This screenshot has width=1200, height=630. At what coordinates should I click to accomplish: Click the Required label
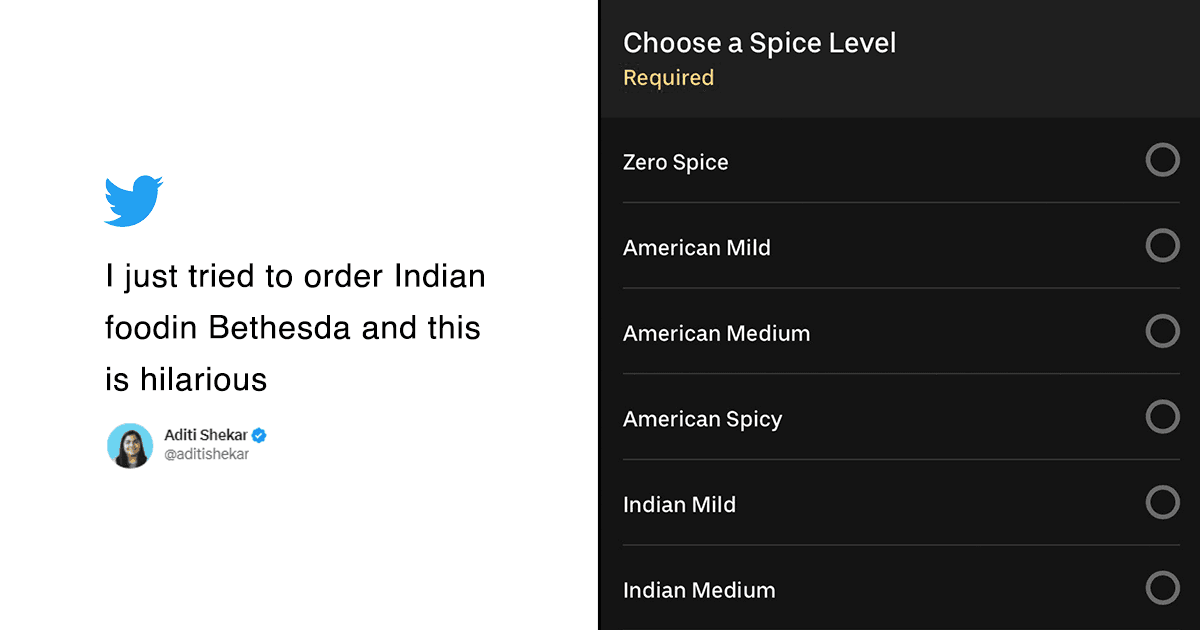[668, 77]
